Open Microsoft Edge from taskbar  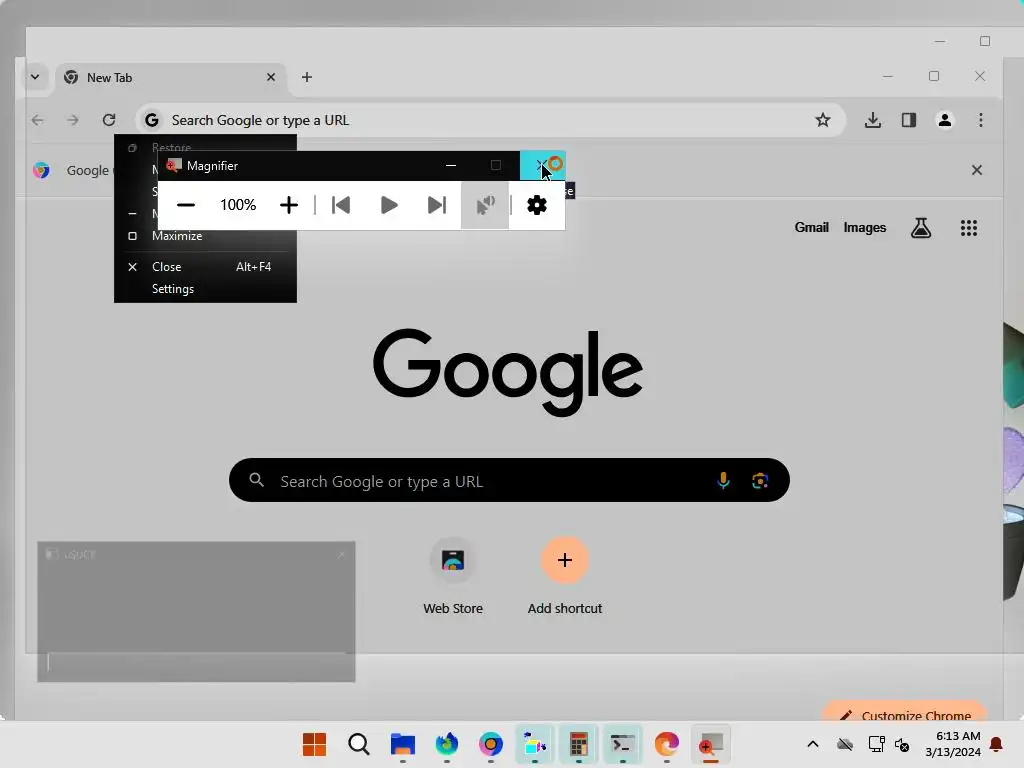click(667, 744)
